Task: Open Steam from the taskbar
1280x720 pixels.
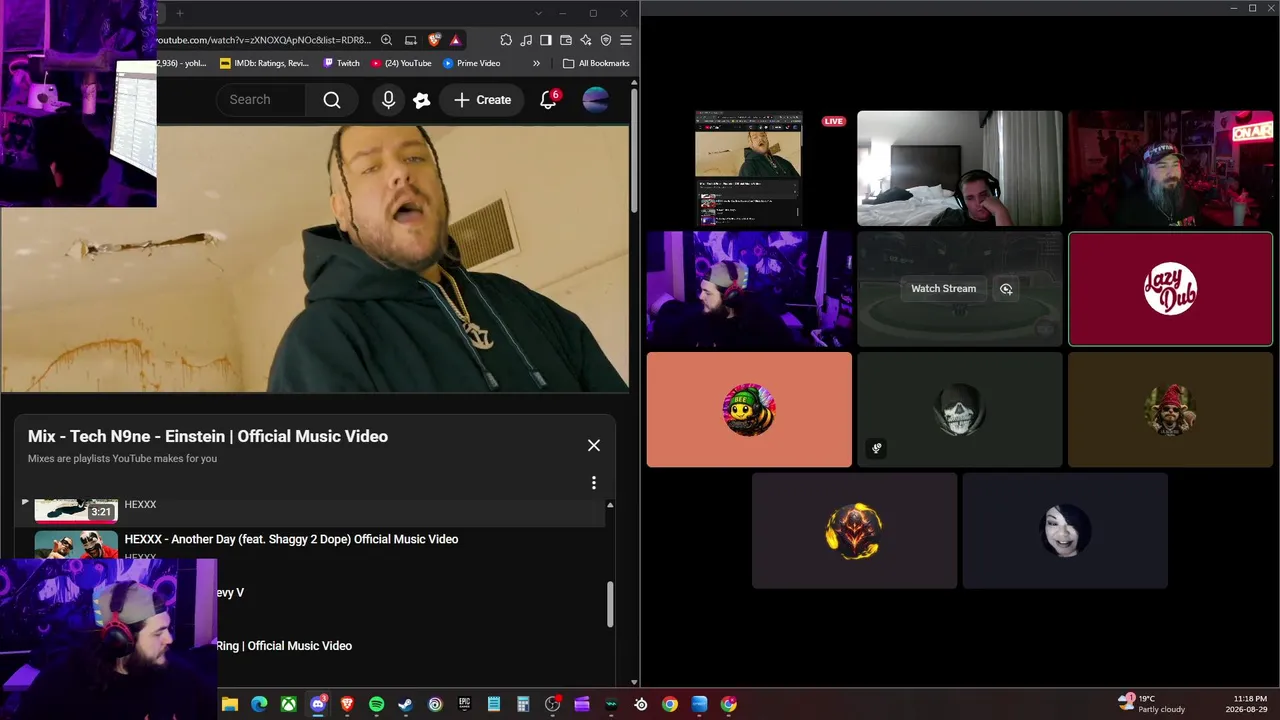Action: click(405, 704)
